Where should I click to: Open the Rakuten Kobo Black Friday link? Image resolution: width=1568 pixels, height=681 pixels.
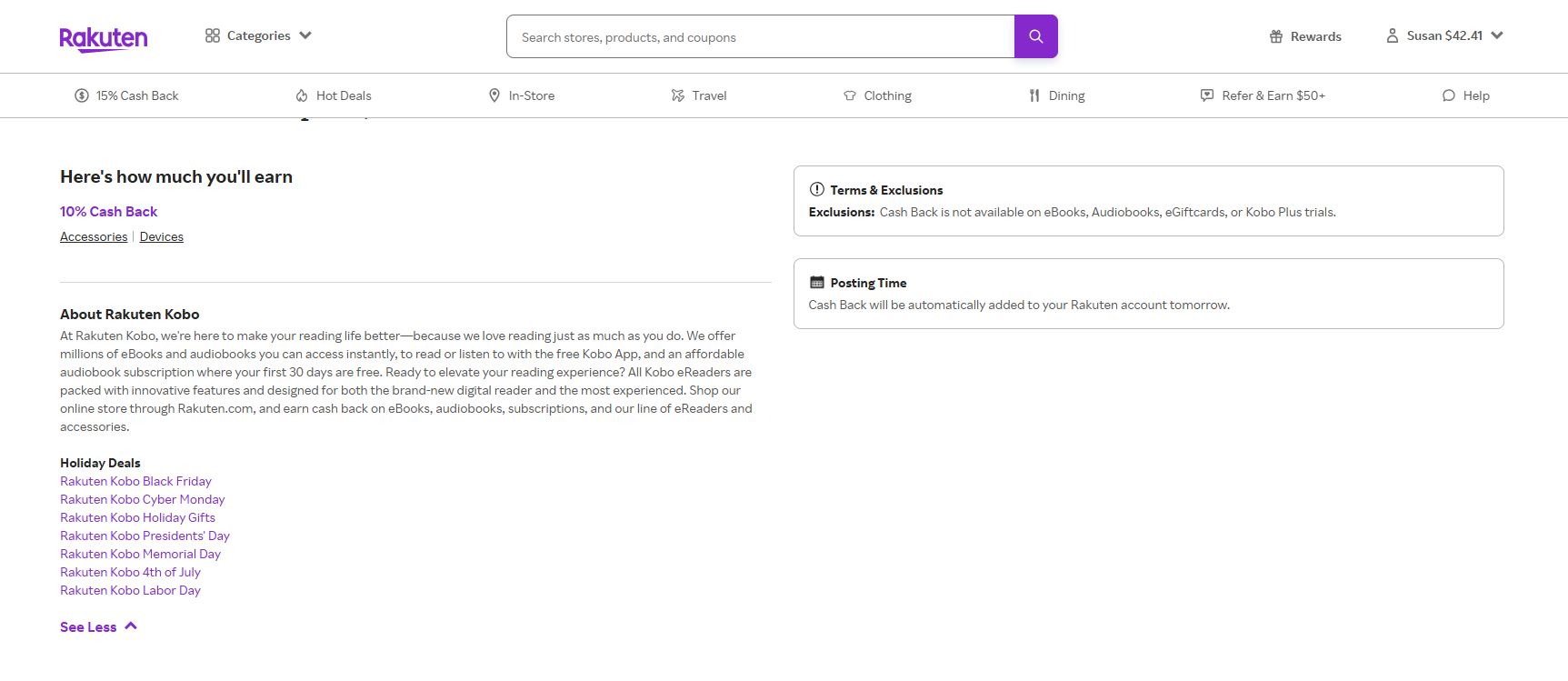pyautogui.click(x=135, y=481)
